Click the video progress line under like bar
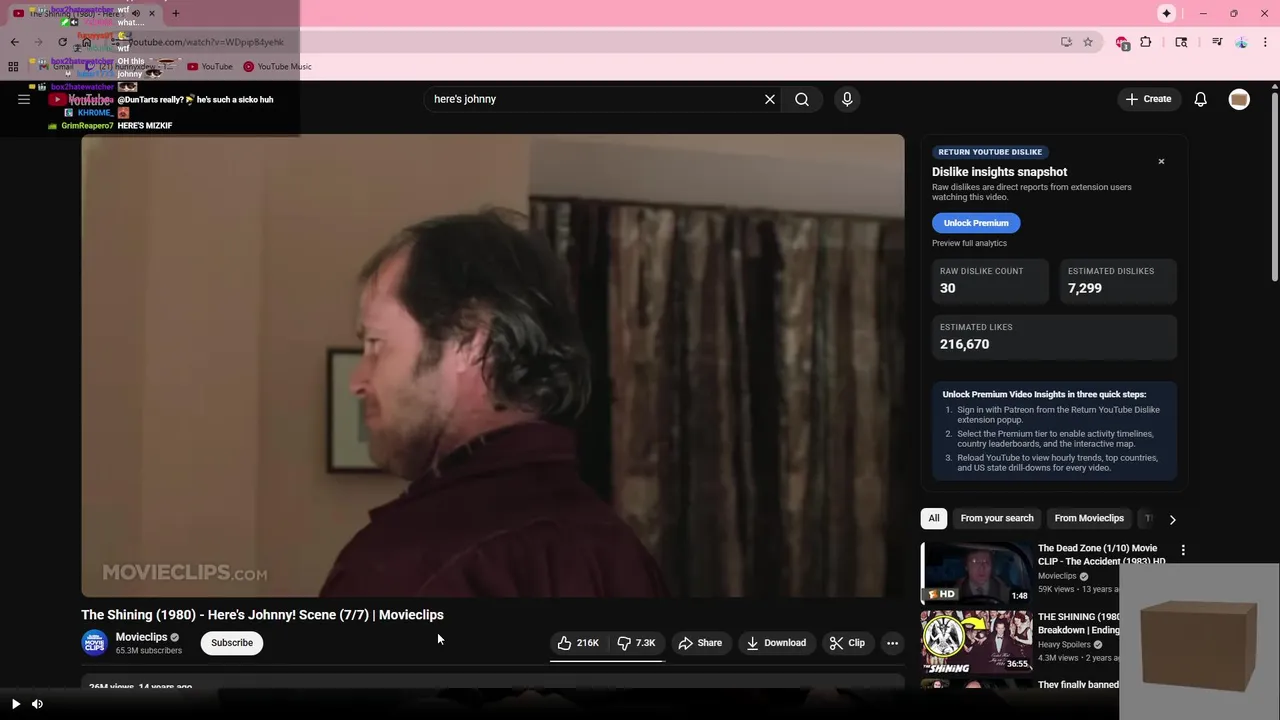Viewport: 1280px width, 720px height. (607, 661)
